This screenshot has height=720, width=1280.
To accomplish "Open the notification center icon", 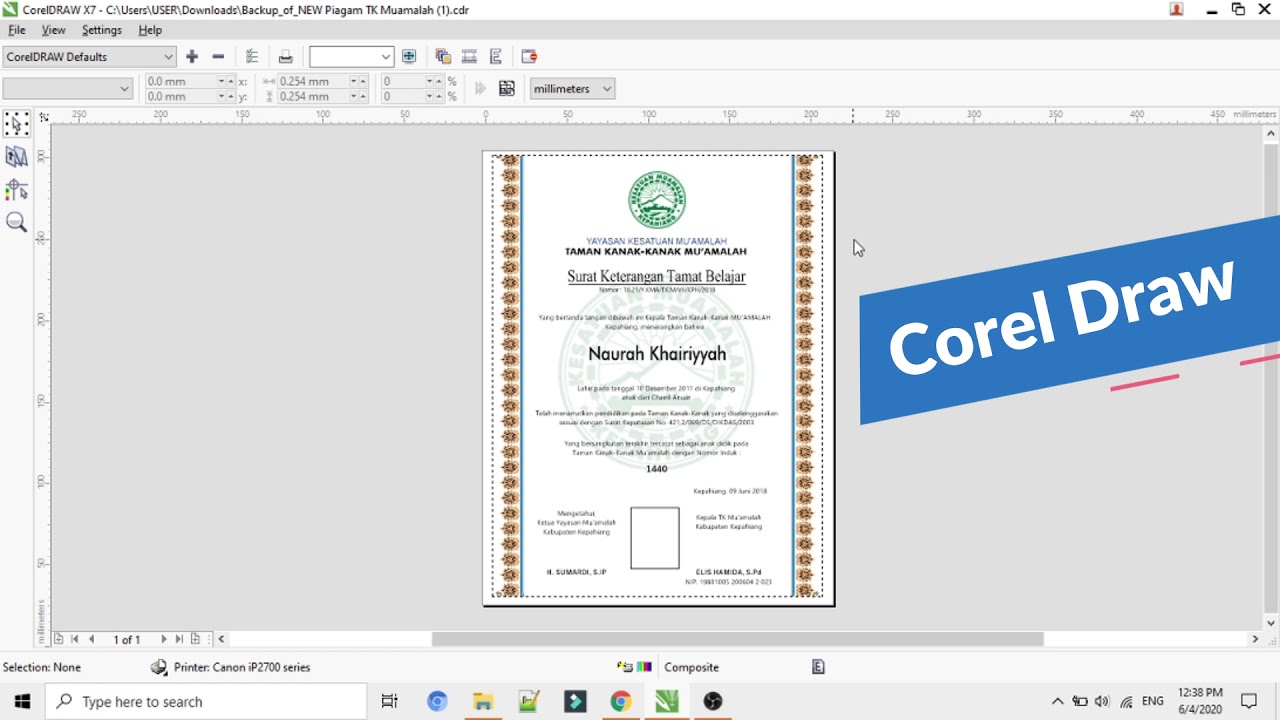I will tap(1249, 701).
